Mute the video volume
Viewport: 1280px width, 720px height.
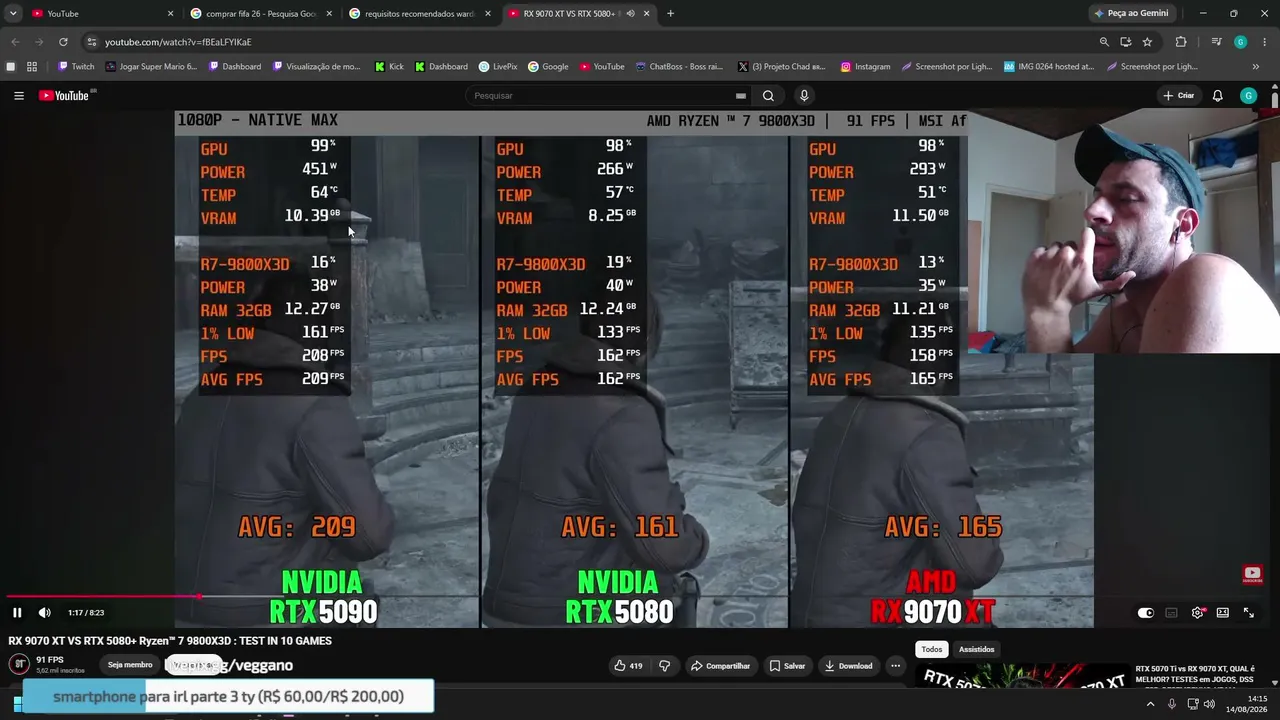click(x=44, y=613)
